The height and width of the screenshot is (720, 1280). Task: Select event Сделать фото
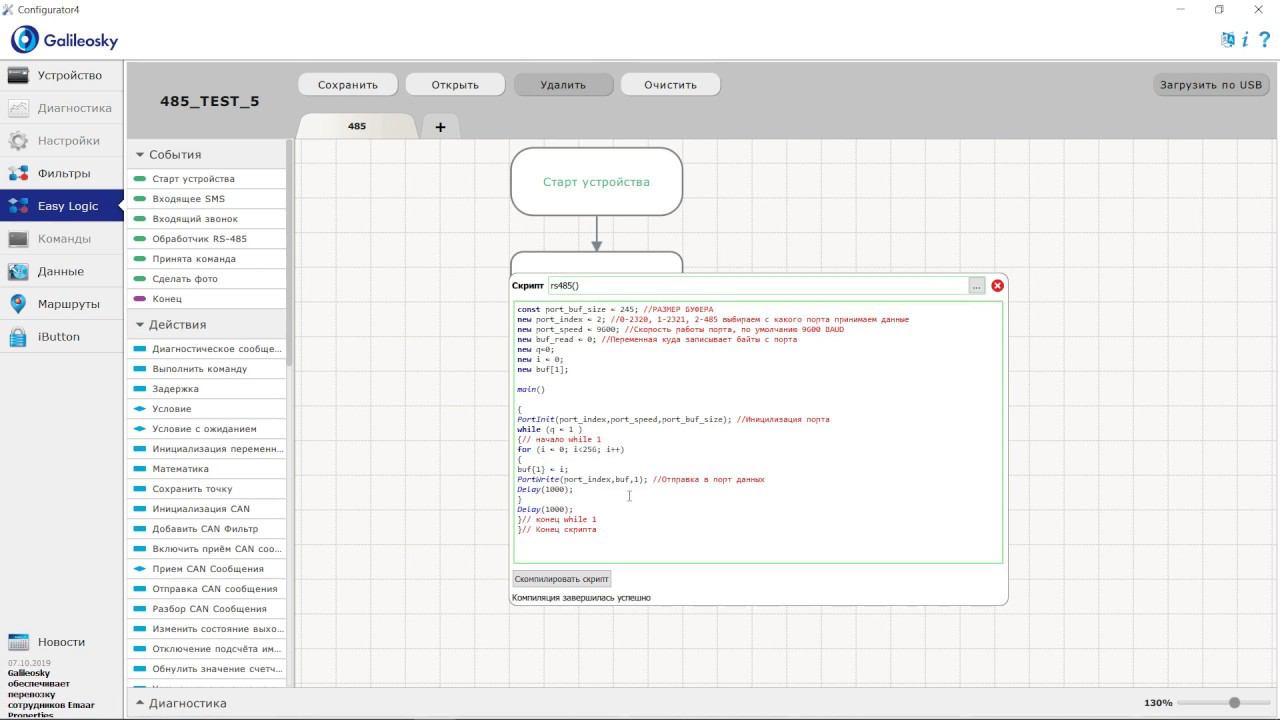[206, 279]
